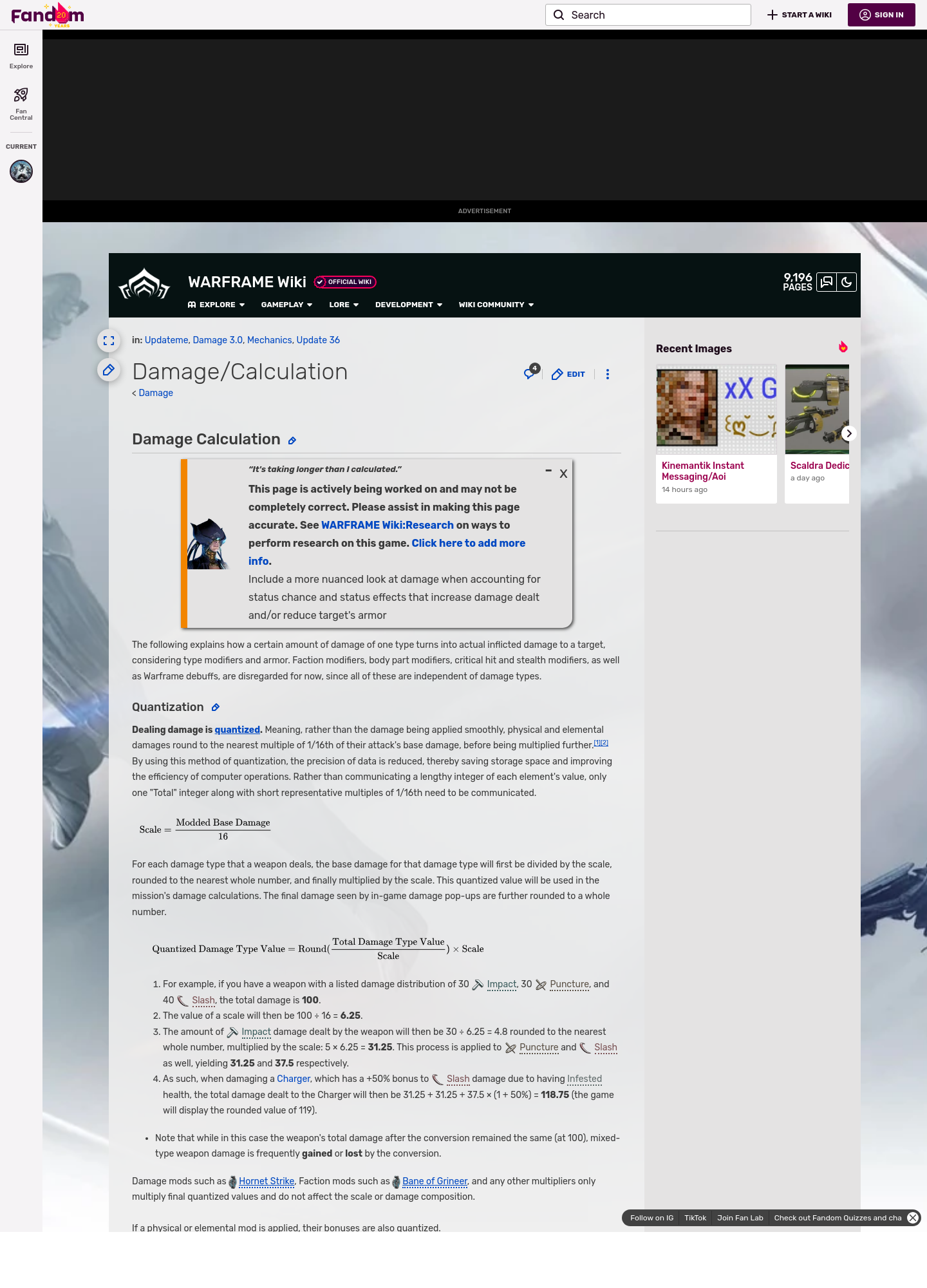Close the bottom notification bar
Image resolution: width=927 pixels, height=1288 pixels.
[913, 1218]
